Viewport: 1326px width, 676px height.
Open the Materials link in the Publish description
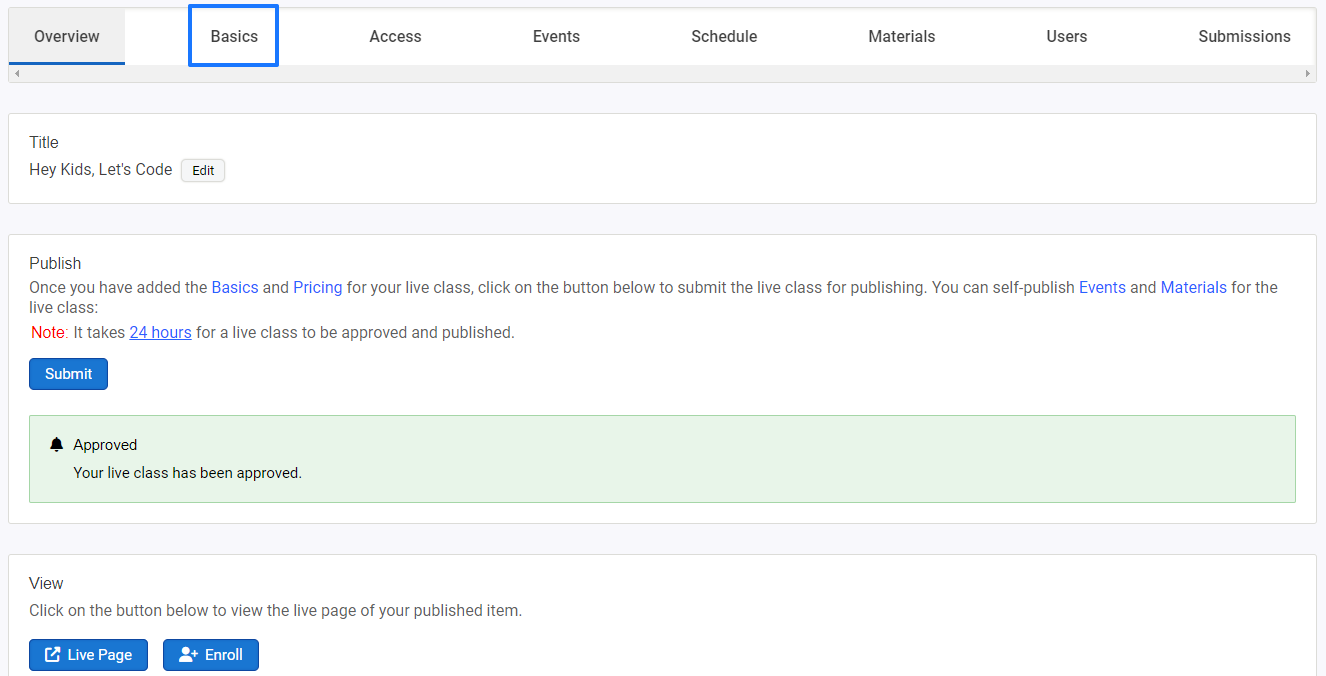(x=1194, y=287)
